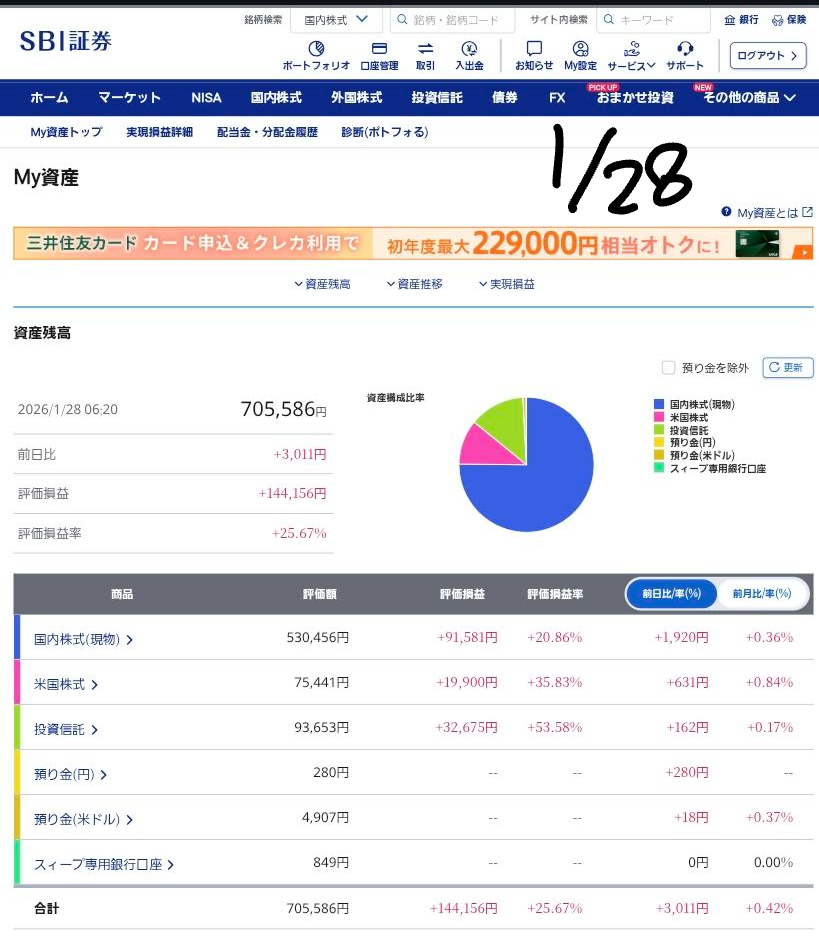
Task: Open the お知らせ notifications icon
Action: (x=534, y=49)
